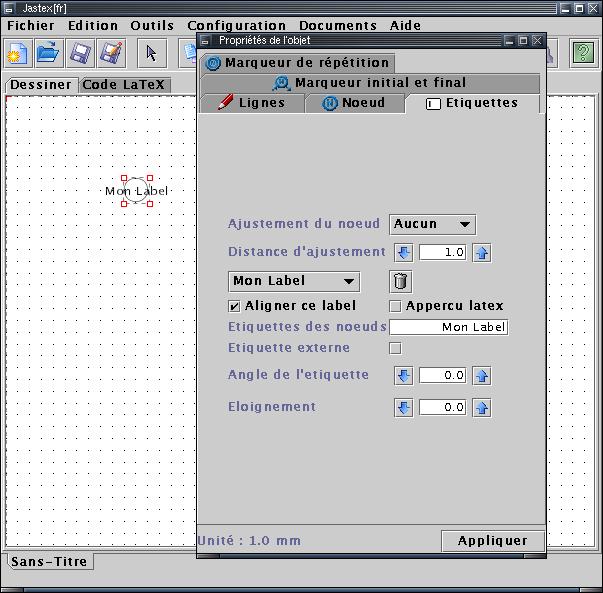Switch to the Code LaTeX tab
The width and height of the screenshot is (603, 593).
124,85
